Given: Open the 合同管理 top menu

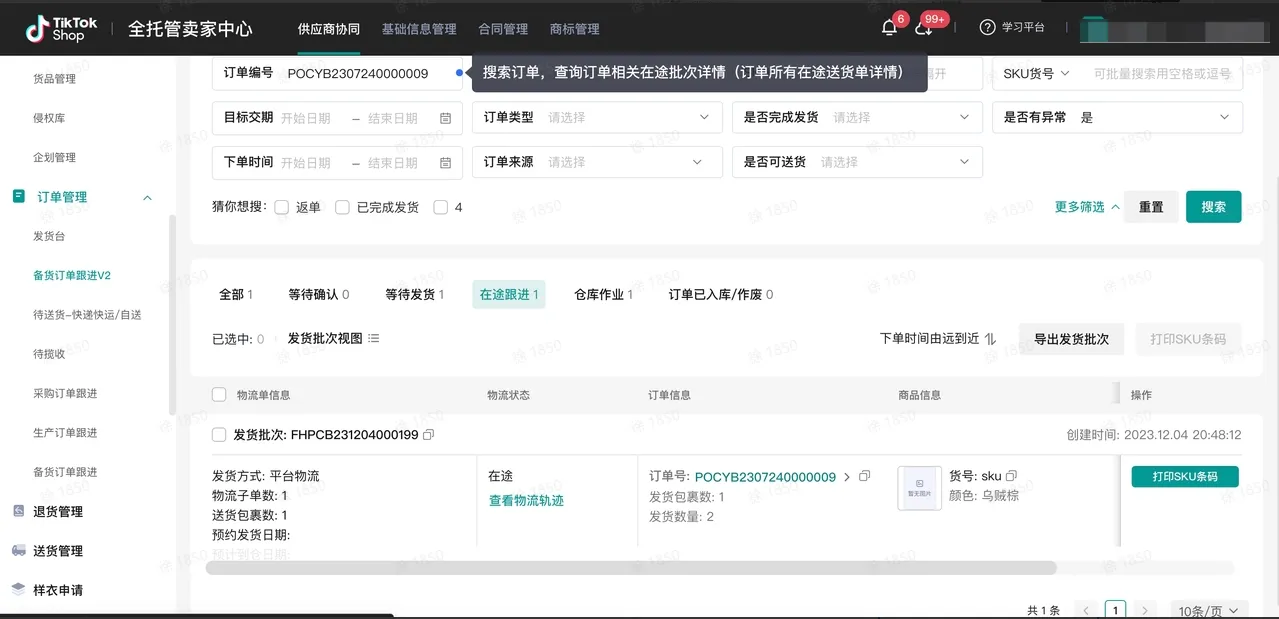Looking at the screenshot, I should [503, 29].
